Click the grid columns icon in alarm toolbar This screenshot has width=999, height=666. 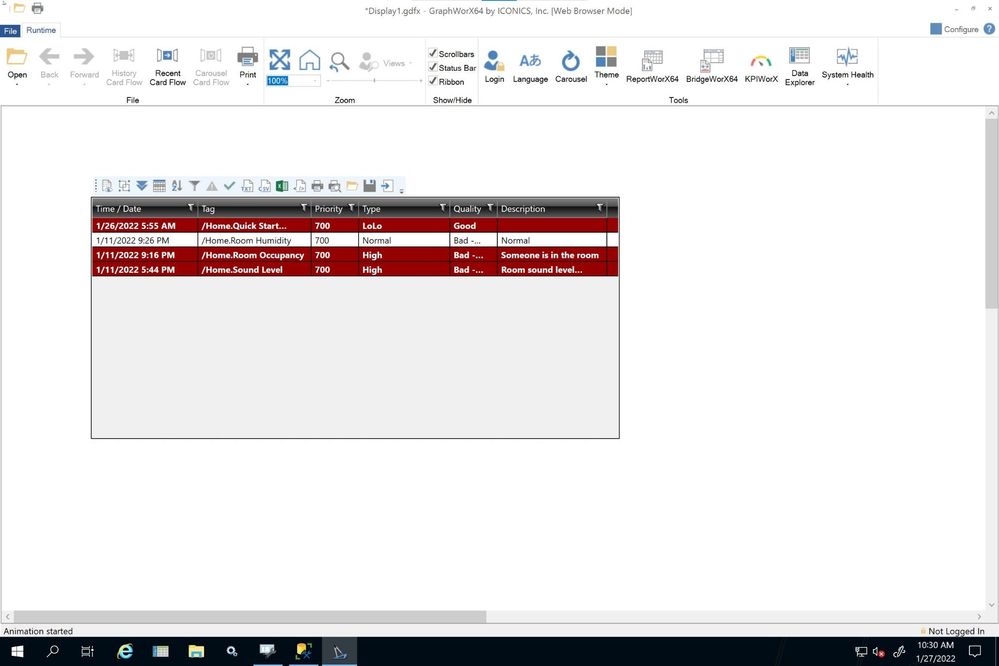point(159,186)
